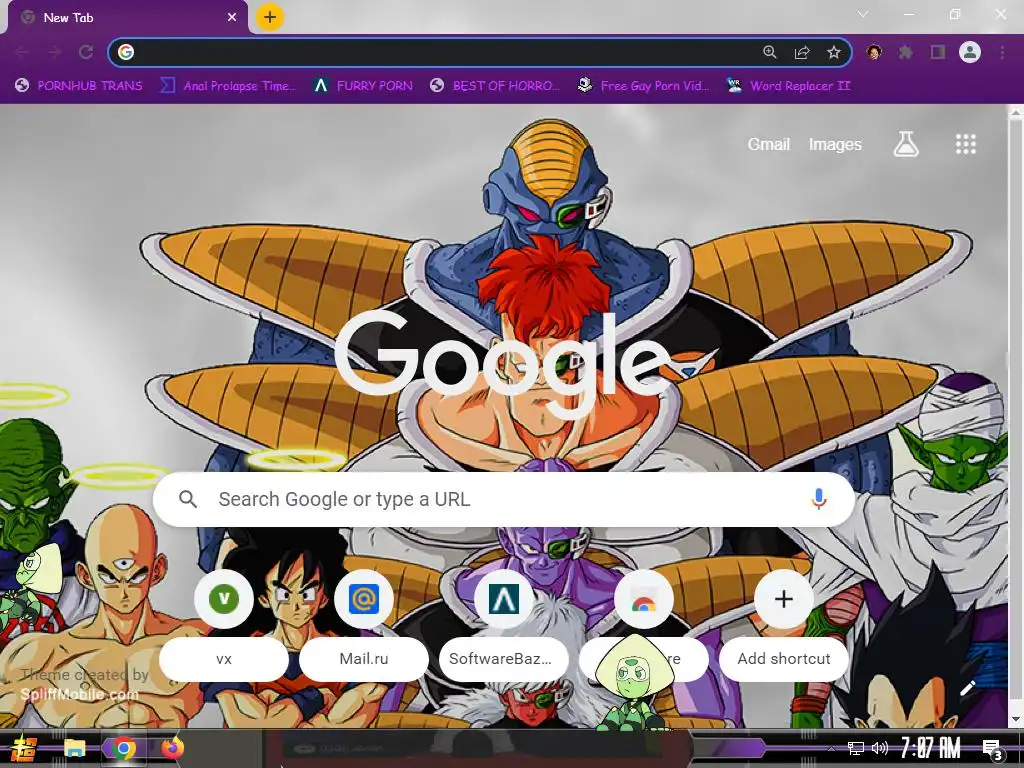Click the scrollbar down arrow

(1016, 719)
